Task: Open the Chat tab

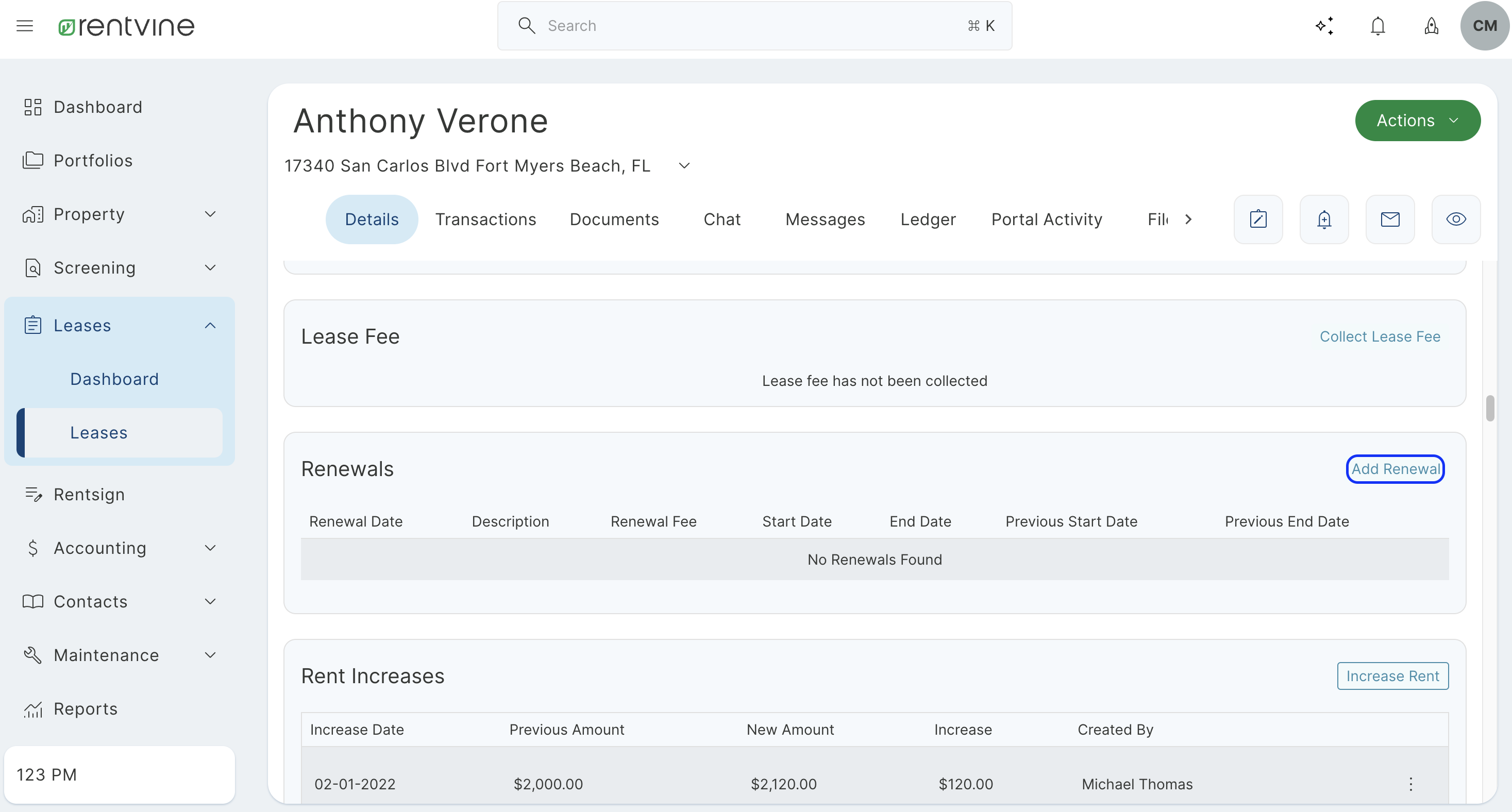Action: click(x=722, y=219)
